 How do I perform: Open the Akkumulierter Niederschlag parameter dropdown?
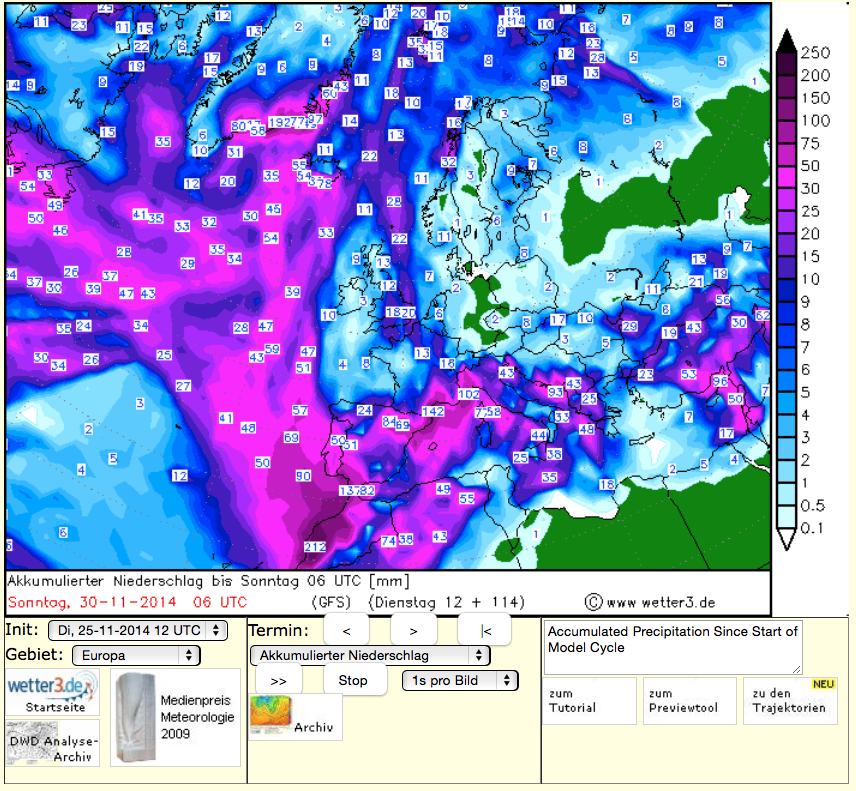point(369,655)
